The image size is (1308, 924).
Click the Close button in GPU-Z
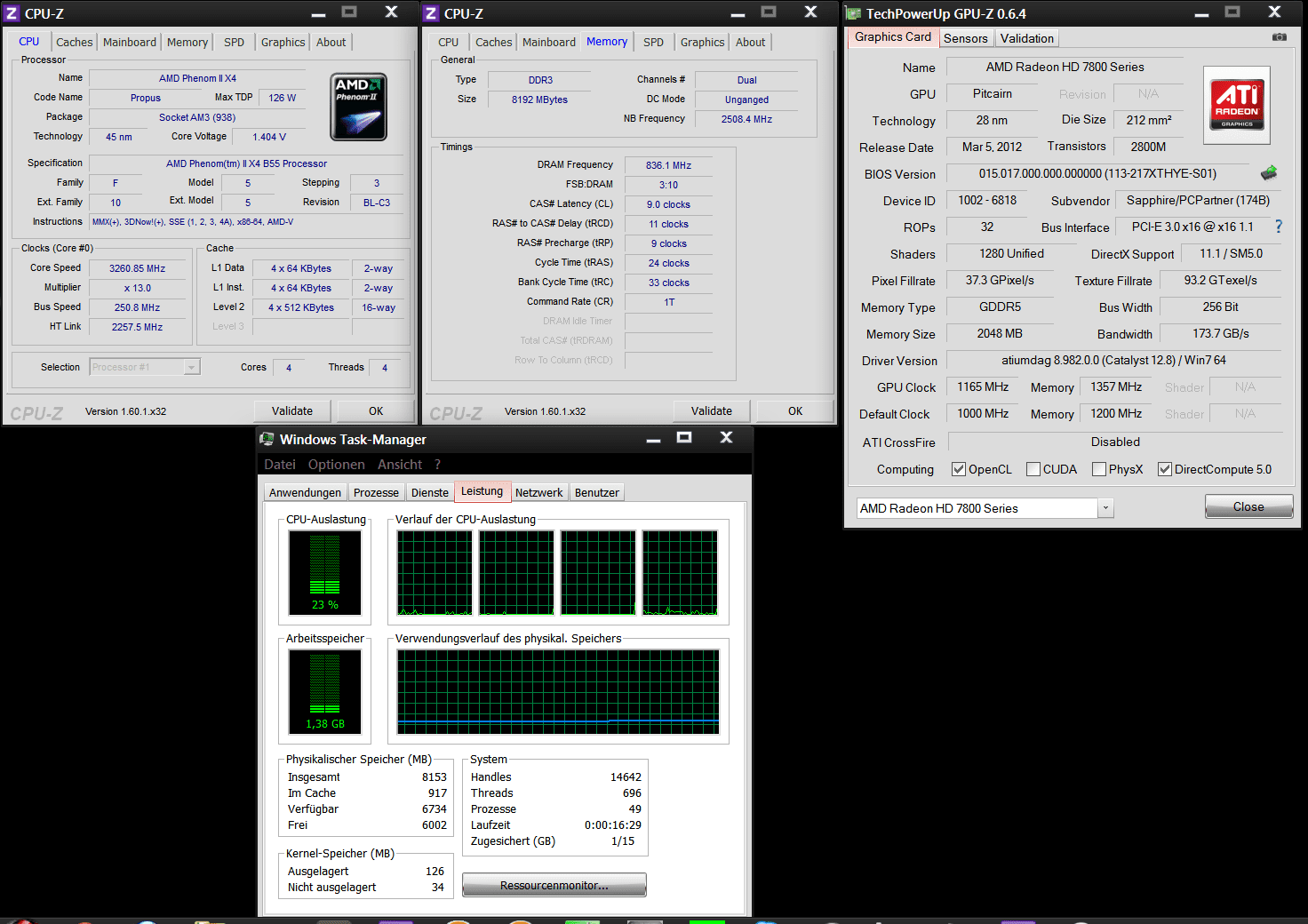(1248, 506)
